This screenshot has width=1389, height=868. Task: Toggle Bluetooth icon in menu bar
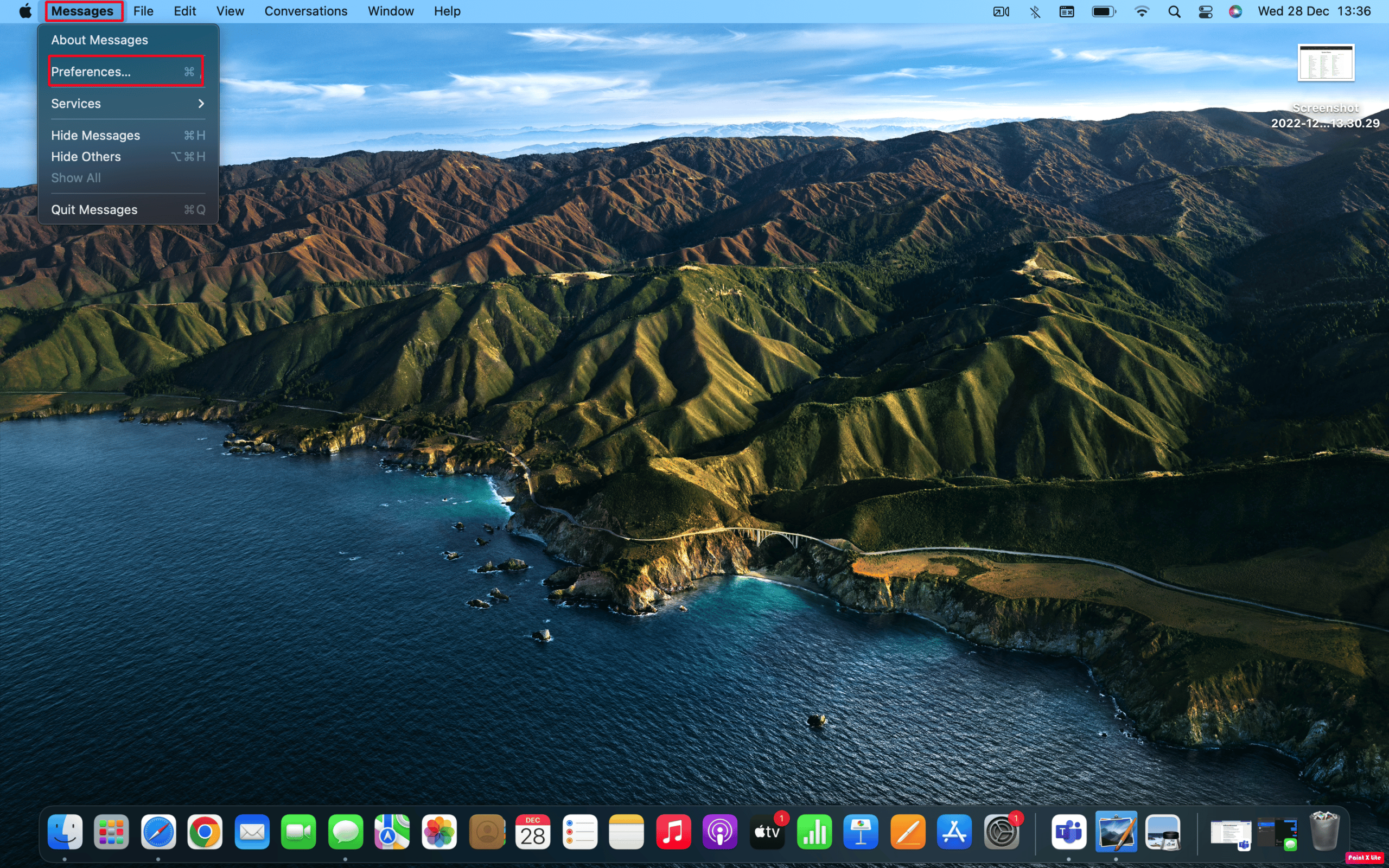tap(1035, 11)
